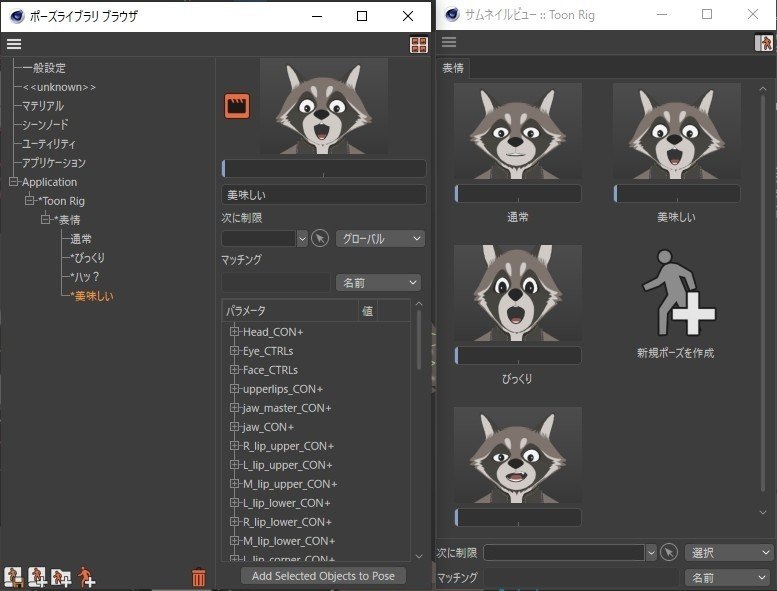This screenshot has height=591, width=777.
Task: Click the Cinema 4D logo in Pose Browser title
Action: (x=17, y=16)
